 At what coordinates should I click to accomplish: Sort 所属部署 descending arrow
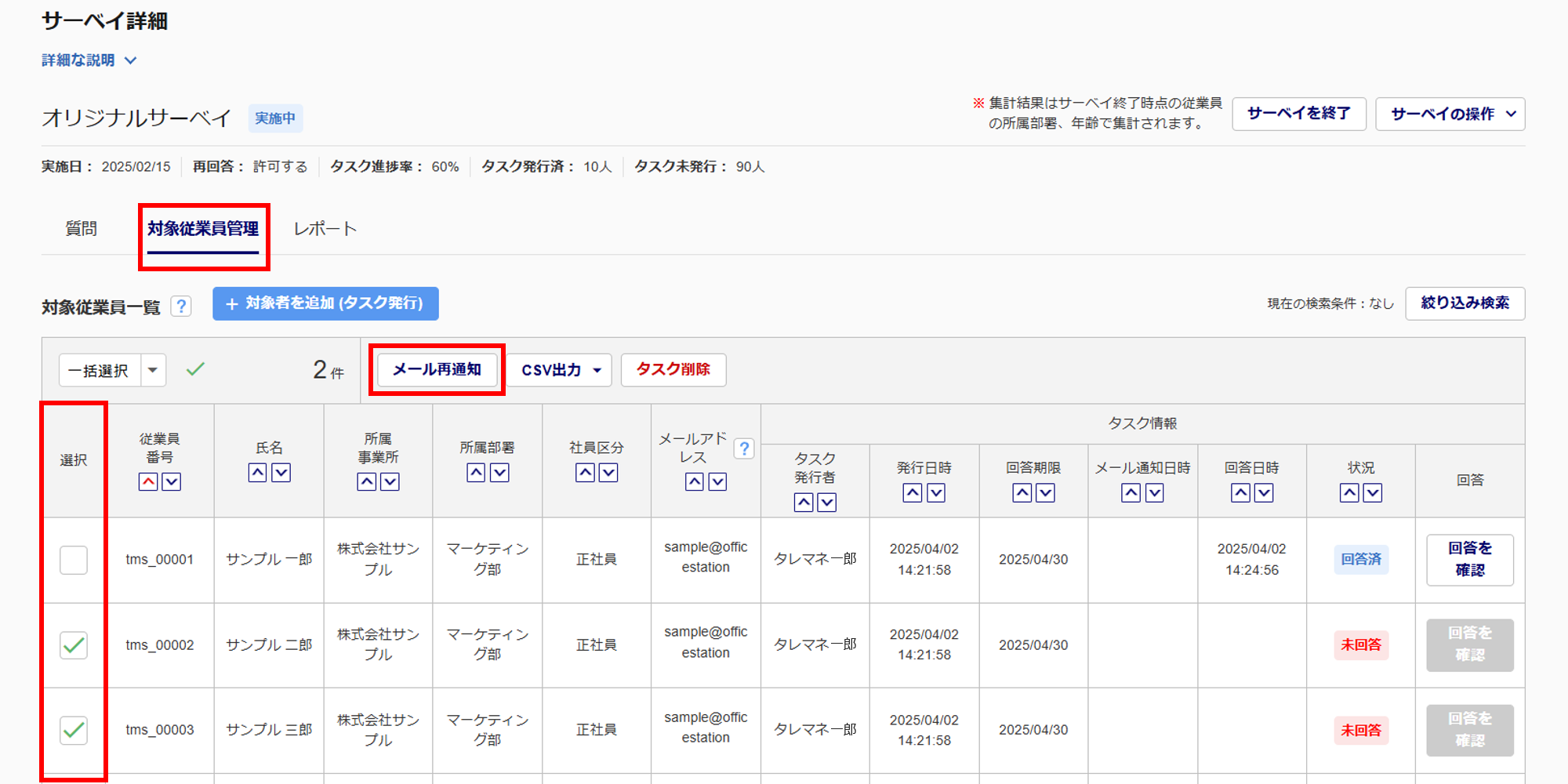point(499,472)
